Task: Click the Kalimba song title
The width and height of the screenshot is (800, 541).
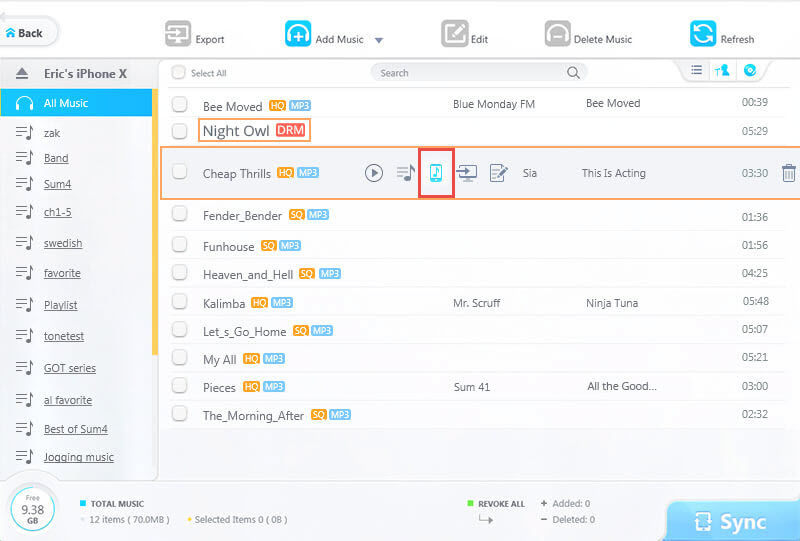Action: 224,304
